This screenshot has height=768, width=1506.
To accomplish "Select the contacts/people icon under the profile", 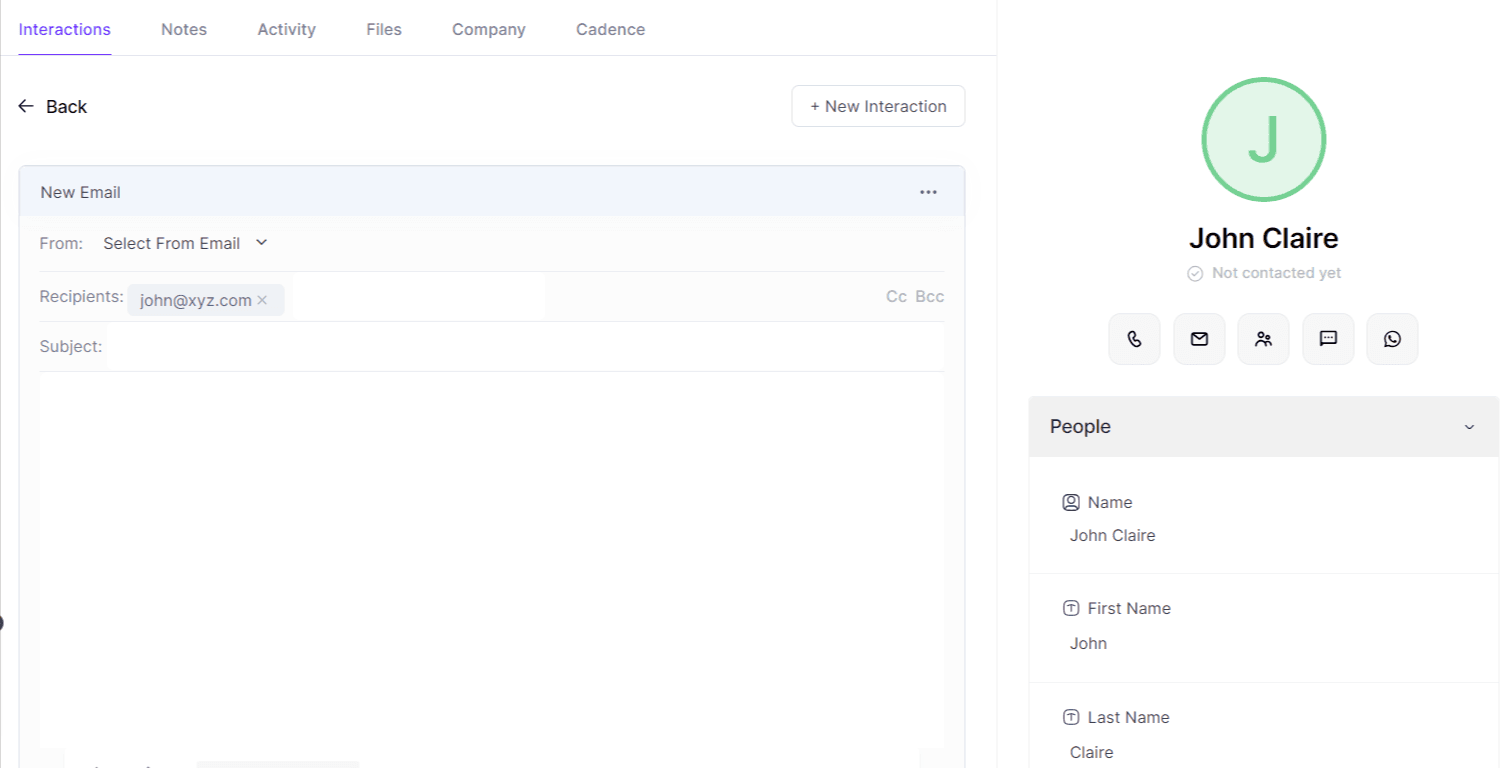I will coord(1263,338).
